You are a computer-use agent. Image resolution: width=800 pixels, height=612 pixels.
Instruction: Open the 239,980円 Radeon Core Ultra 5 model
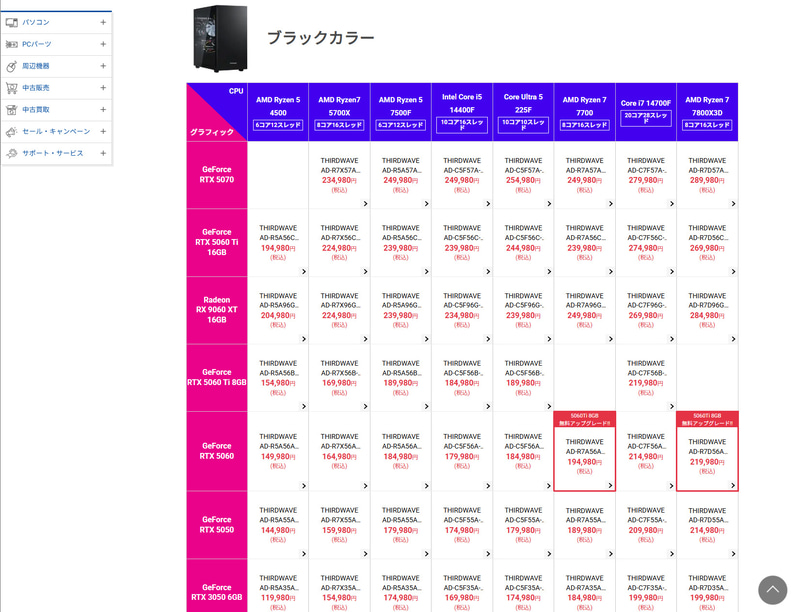[523, 310]
